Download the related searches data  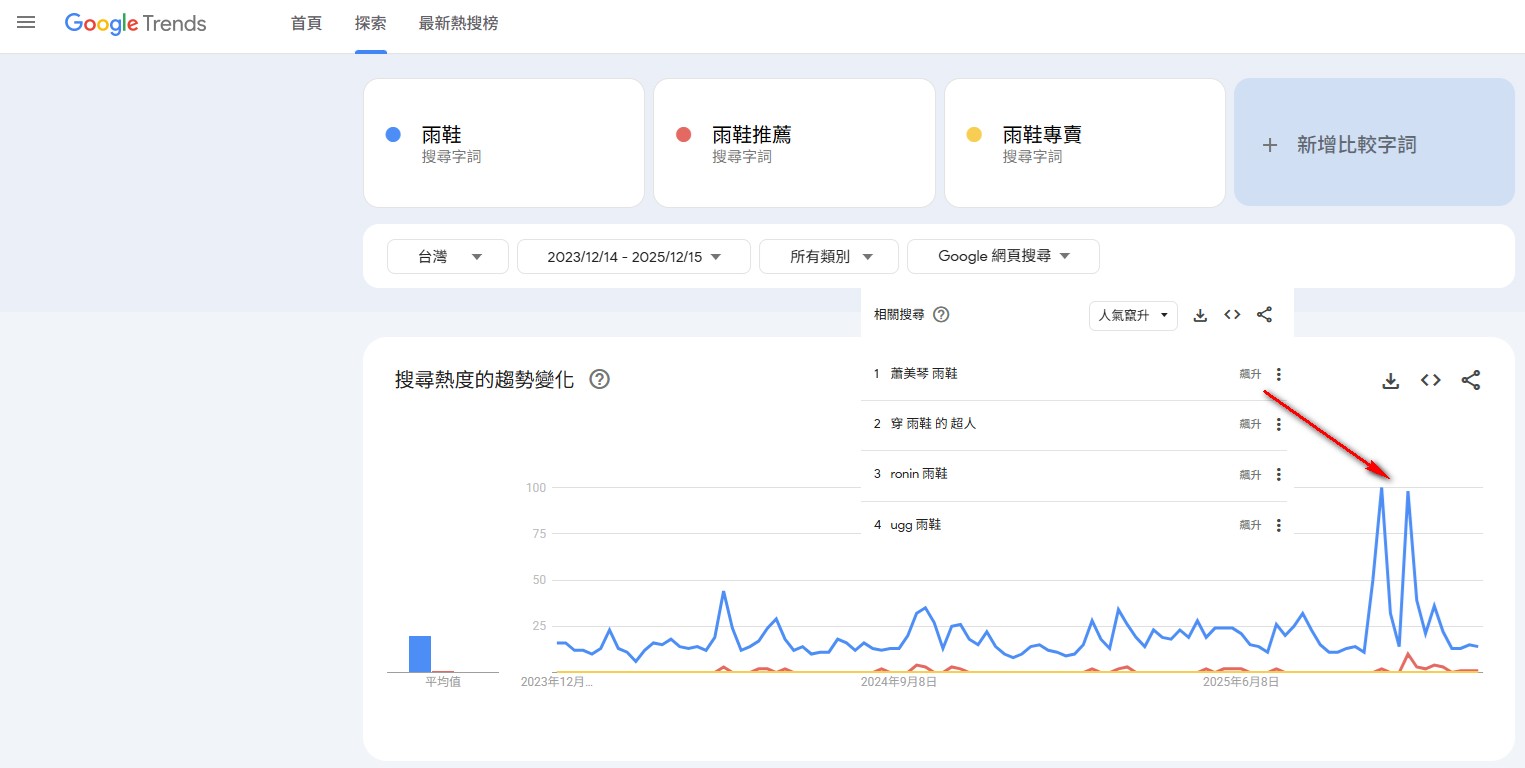point(1201,315)
